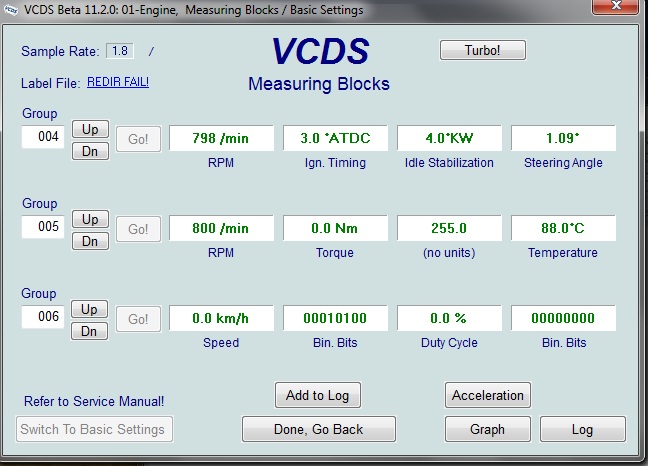Open the Graph view
This screenshot has height=471, width=652.
[488, 429]
